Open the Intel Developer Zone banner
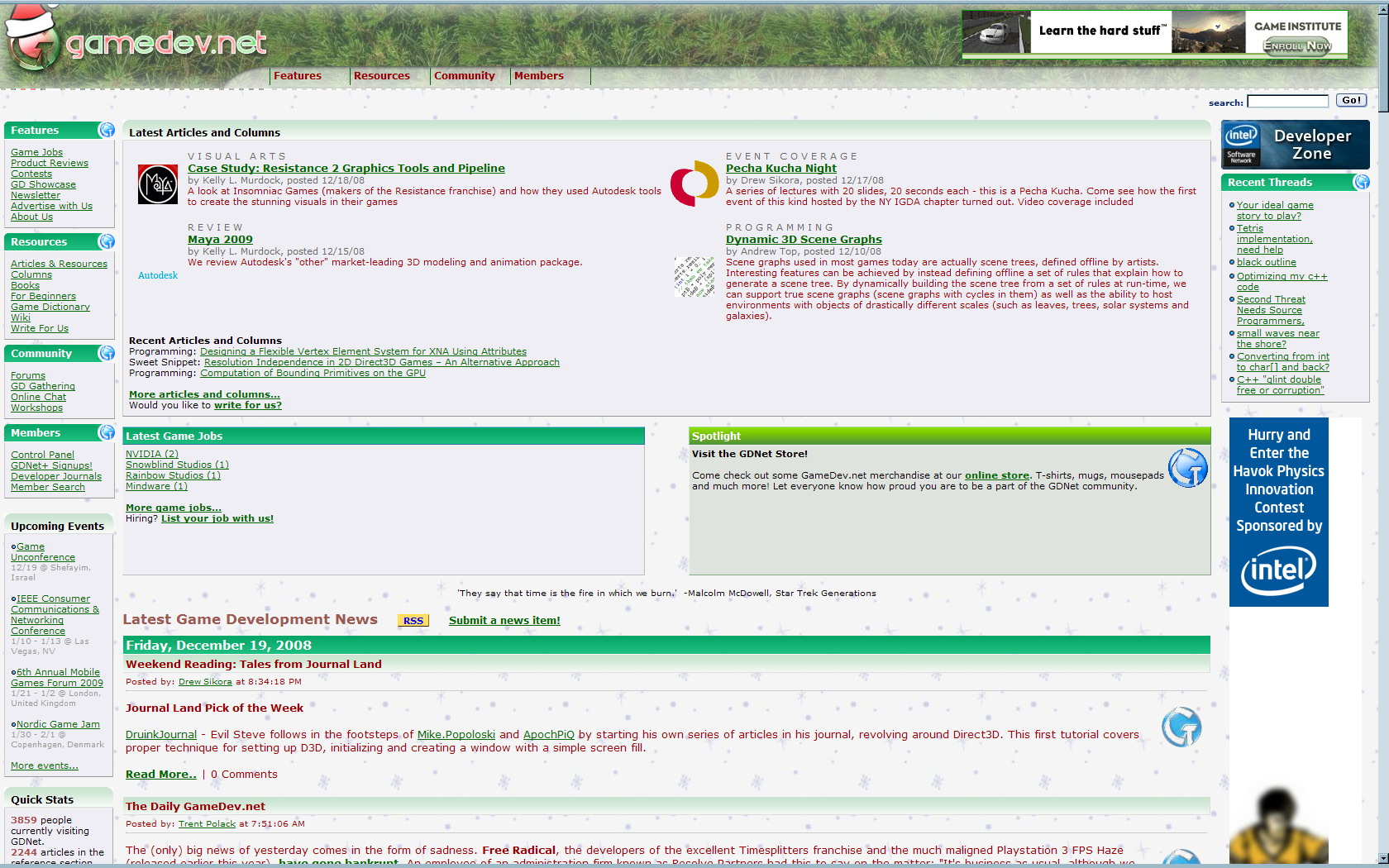This screenshot has width=1389, height=868. (1295, 145)
